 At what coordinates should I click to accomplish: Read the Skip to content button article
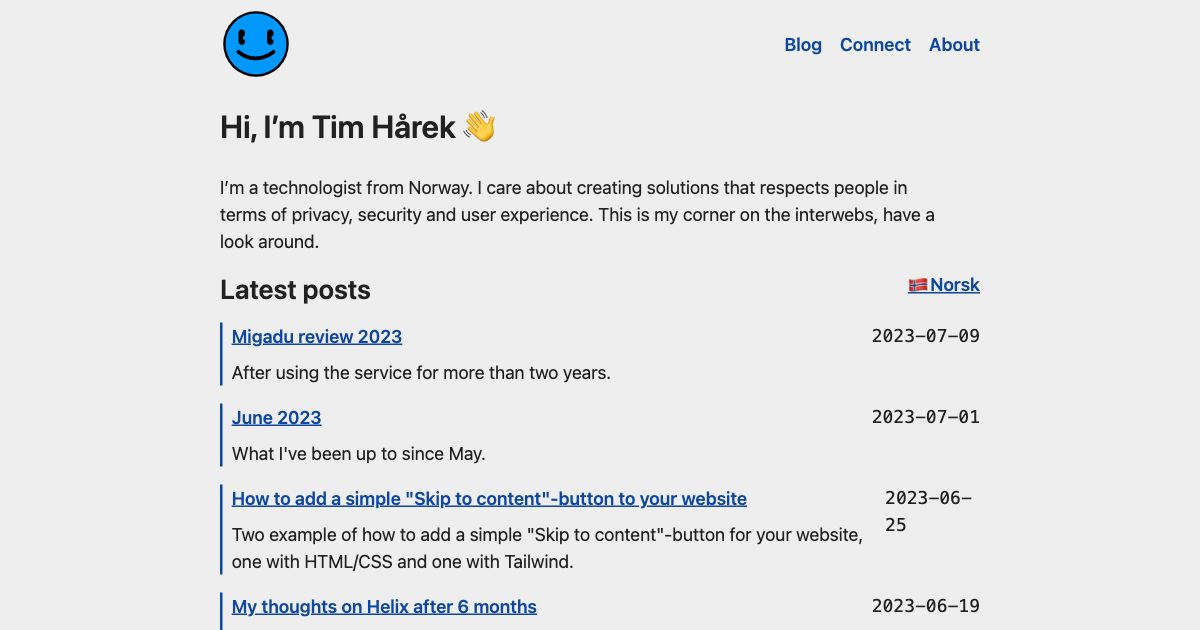click(x=488, y=498)
